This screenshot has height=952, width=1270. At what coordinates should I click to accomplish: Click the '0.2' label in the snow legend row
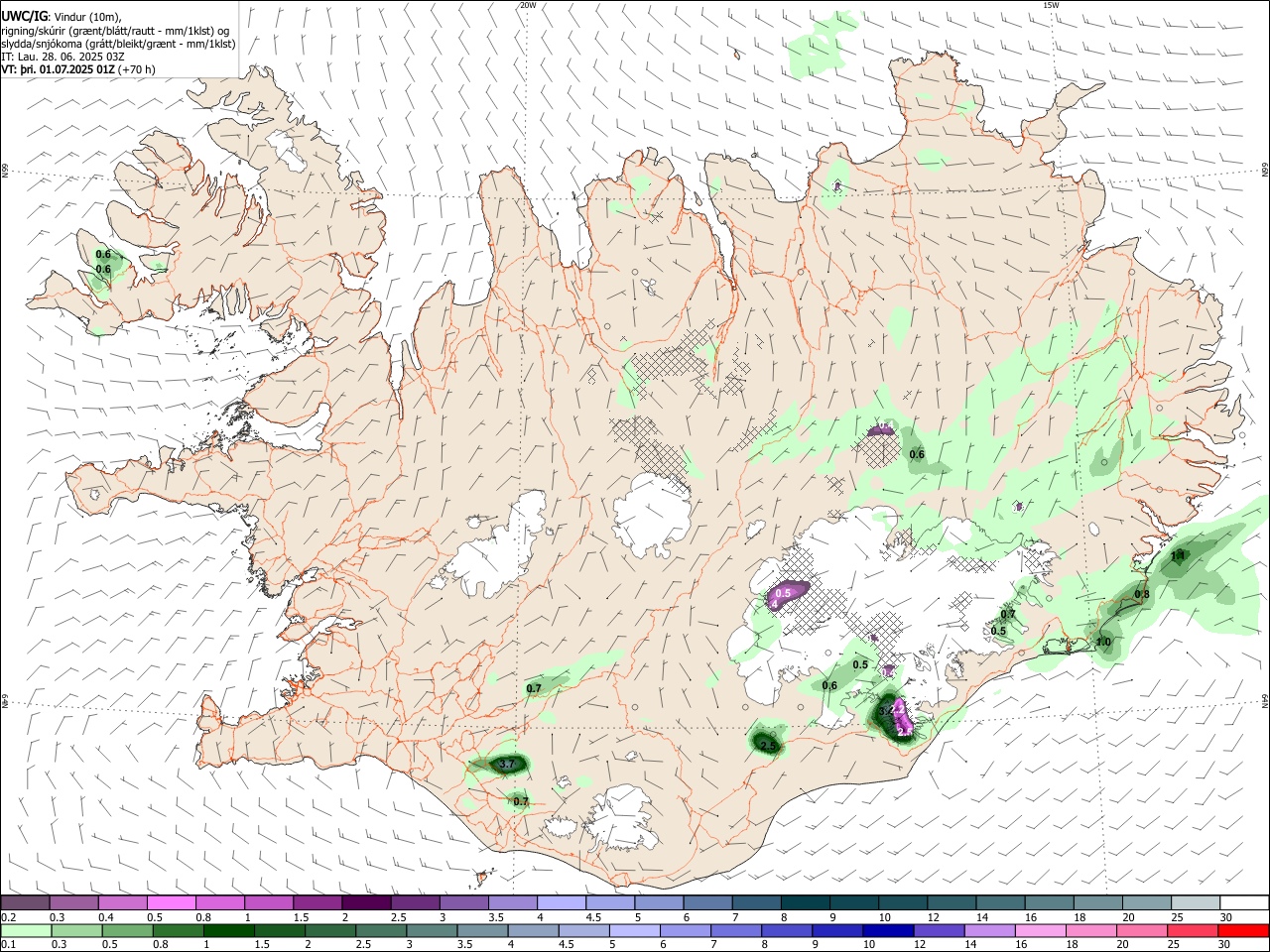[7, 917]
